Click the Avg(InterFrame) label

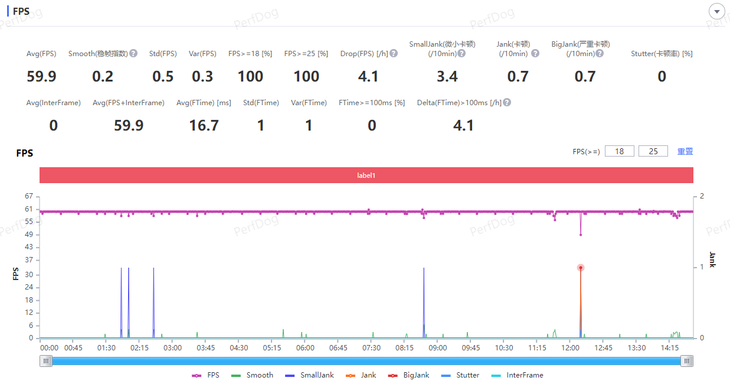[54, 102]
